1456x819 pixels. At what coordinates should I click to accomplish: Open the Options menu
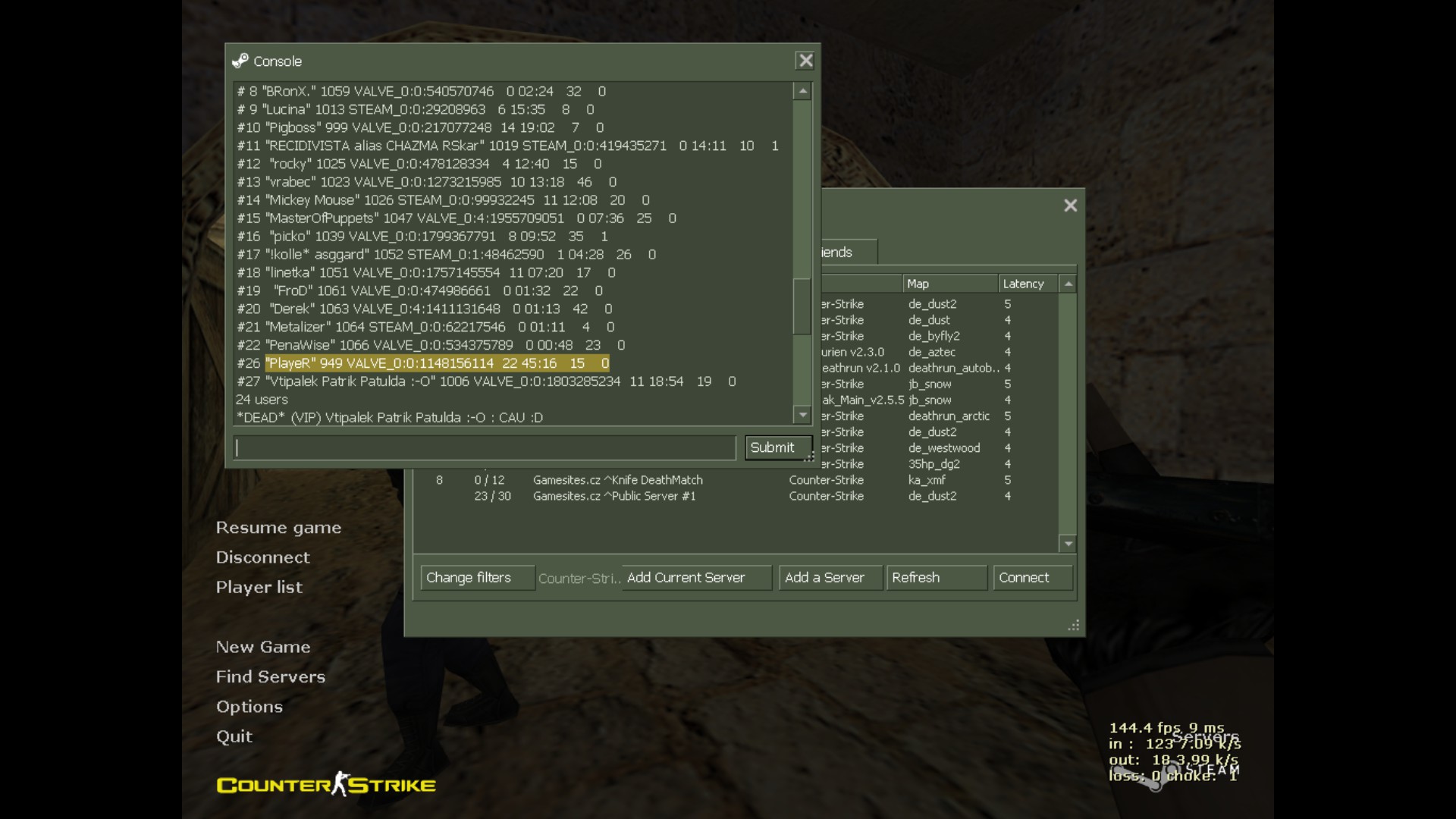(249, 707)
